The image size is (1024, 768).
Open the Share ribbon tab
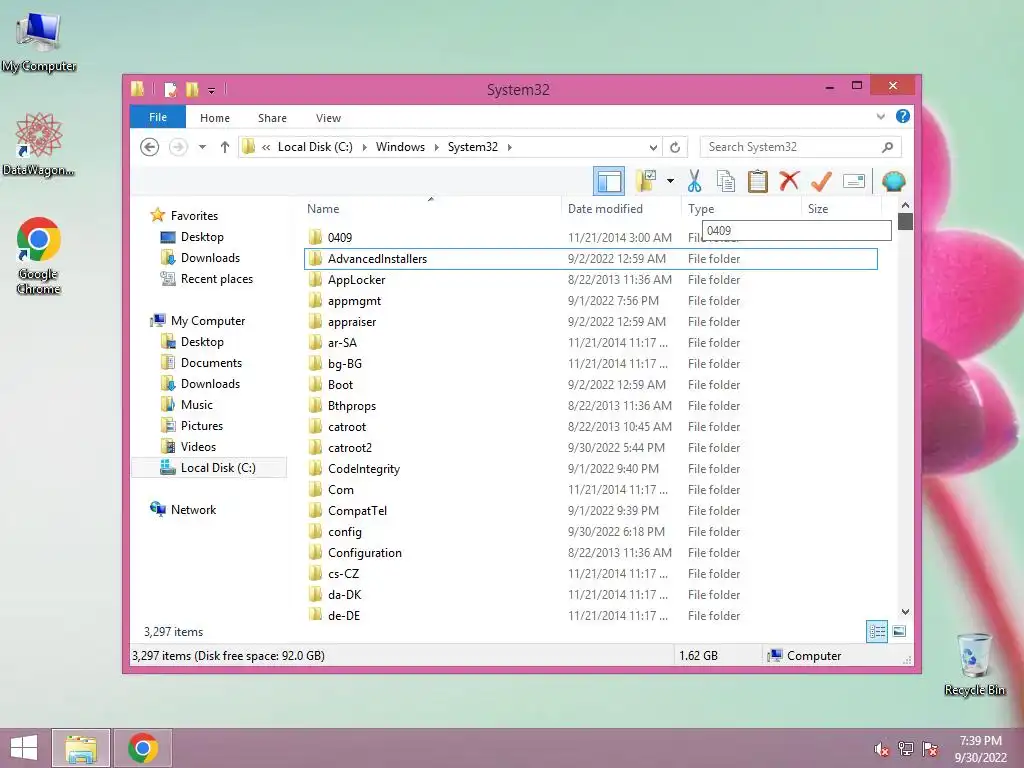click(272, 118)
